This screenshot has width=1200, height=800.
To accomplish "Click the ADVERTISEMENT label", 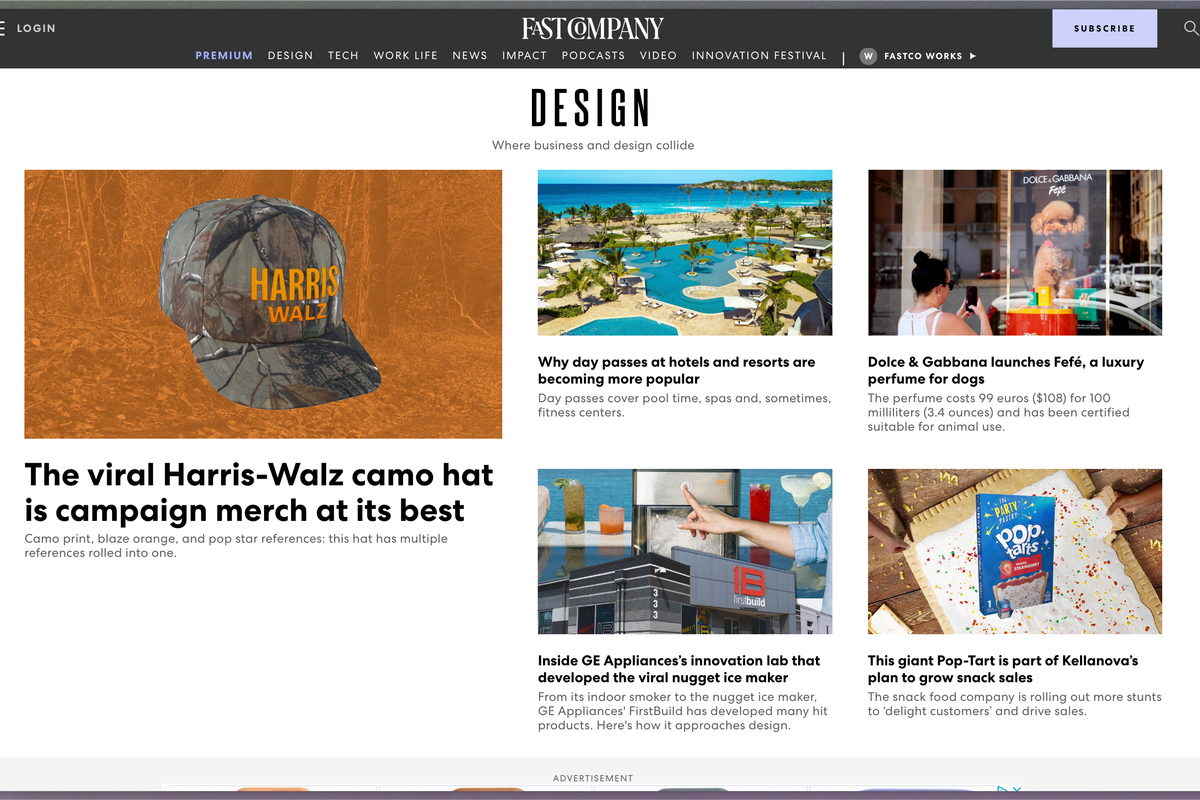I will coord(593,778).
